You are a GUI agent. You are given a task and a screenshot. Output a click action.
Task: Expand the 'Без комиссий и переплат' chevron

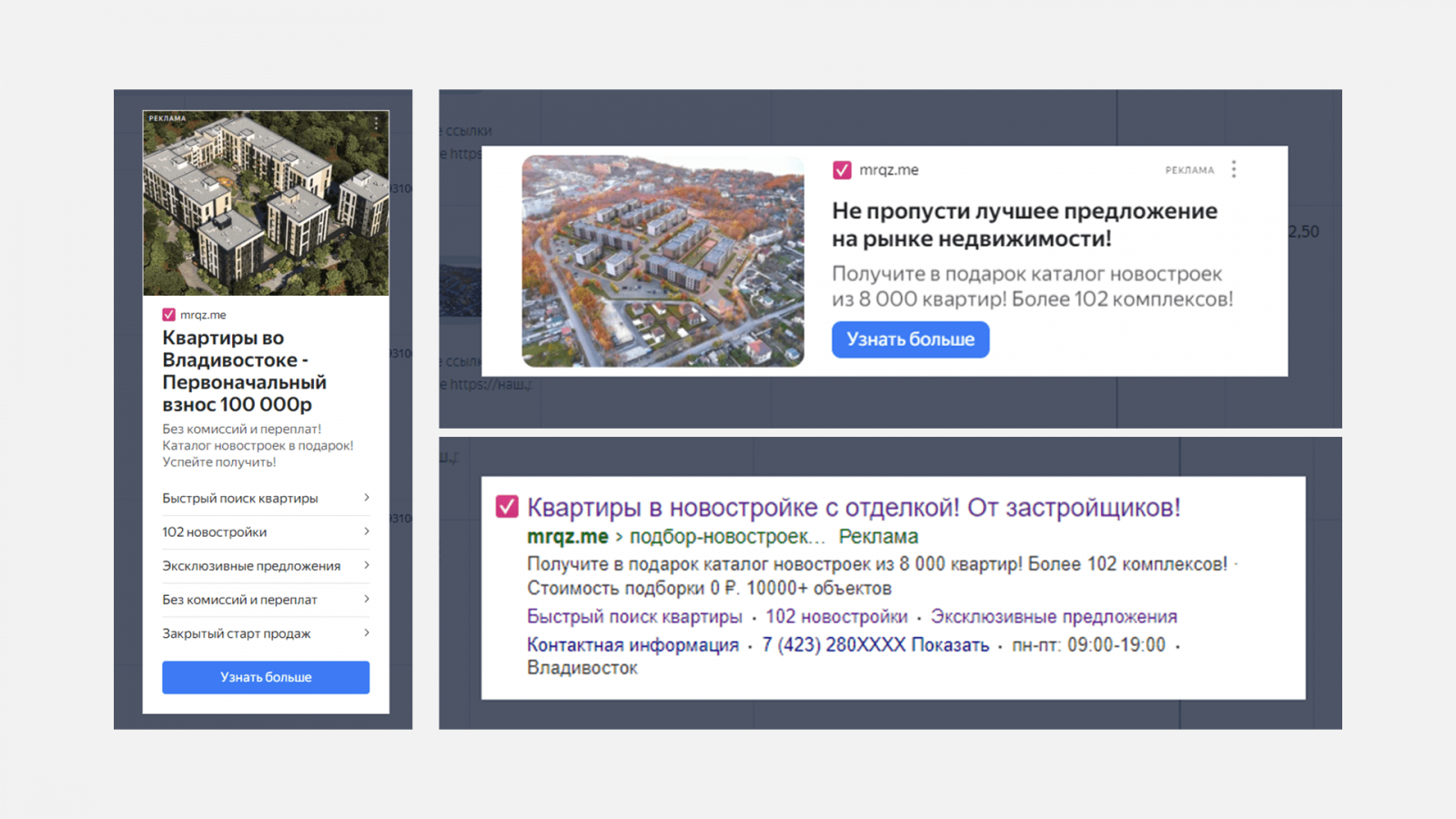pyautogui.click(x=367, y=599)
